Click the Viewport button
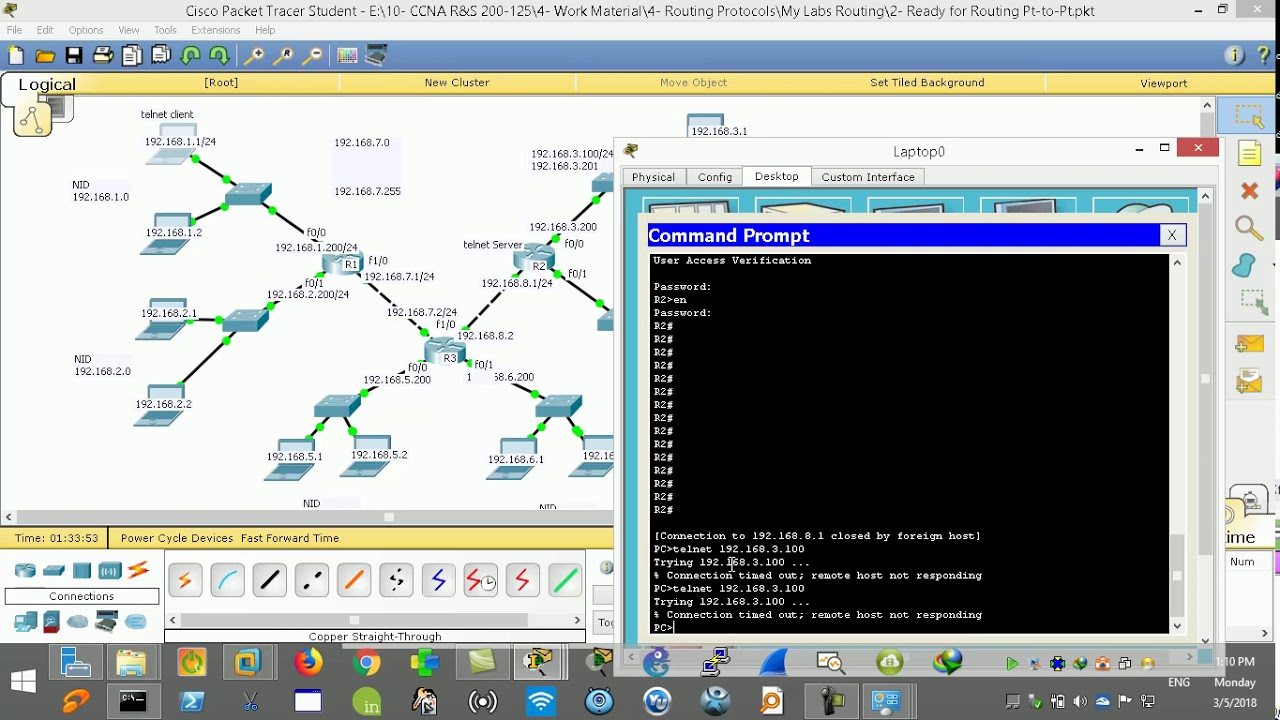Image resolution: width=1280 pixels, height=720 pixels. (1164, 83)
